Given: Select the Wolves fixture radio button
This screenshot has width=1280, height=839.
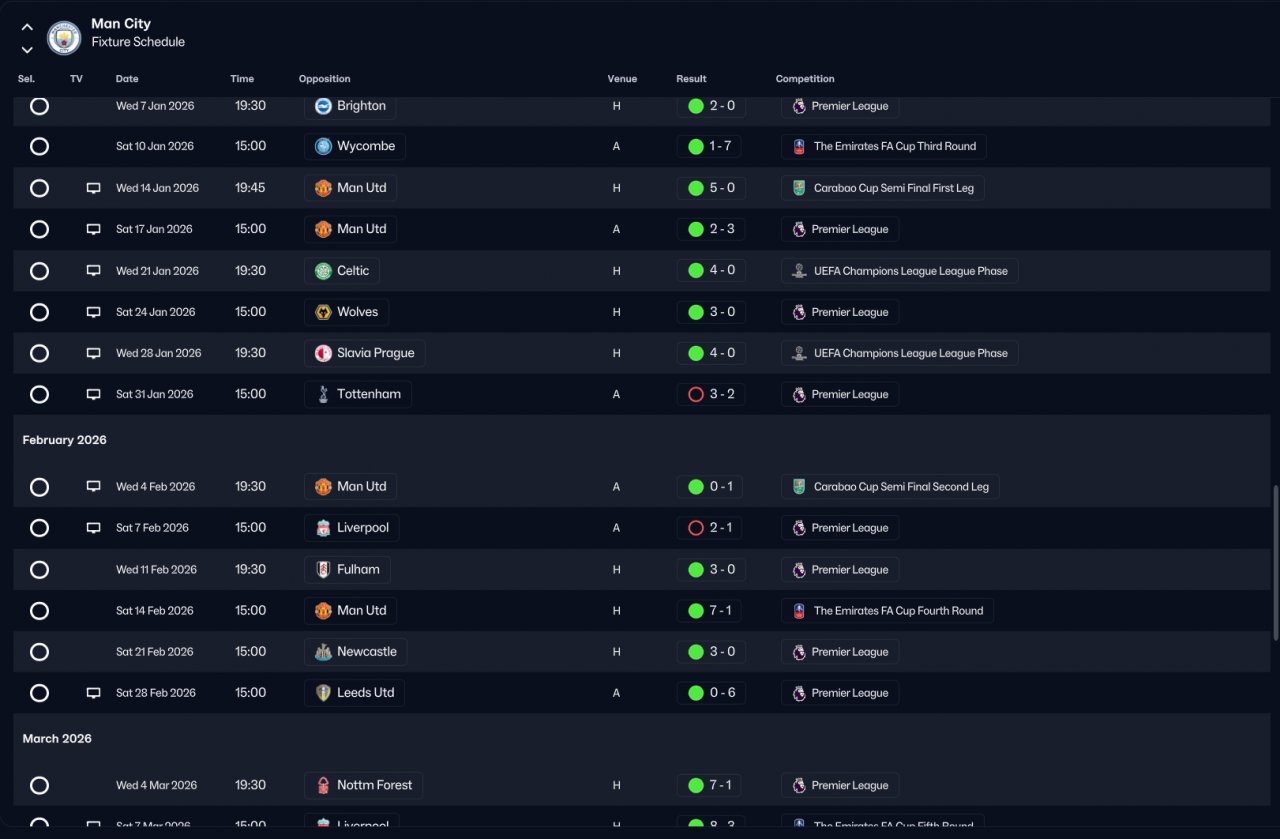Looking at the screenshot, I should (x=39, y=312).
